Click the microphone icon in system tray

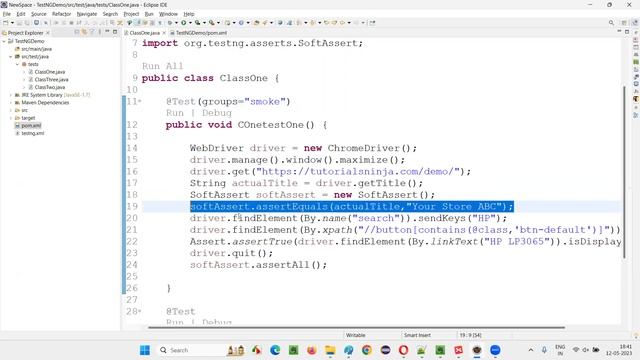coord(544,350)
